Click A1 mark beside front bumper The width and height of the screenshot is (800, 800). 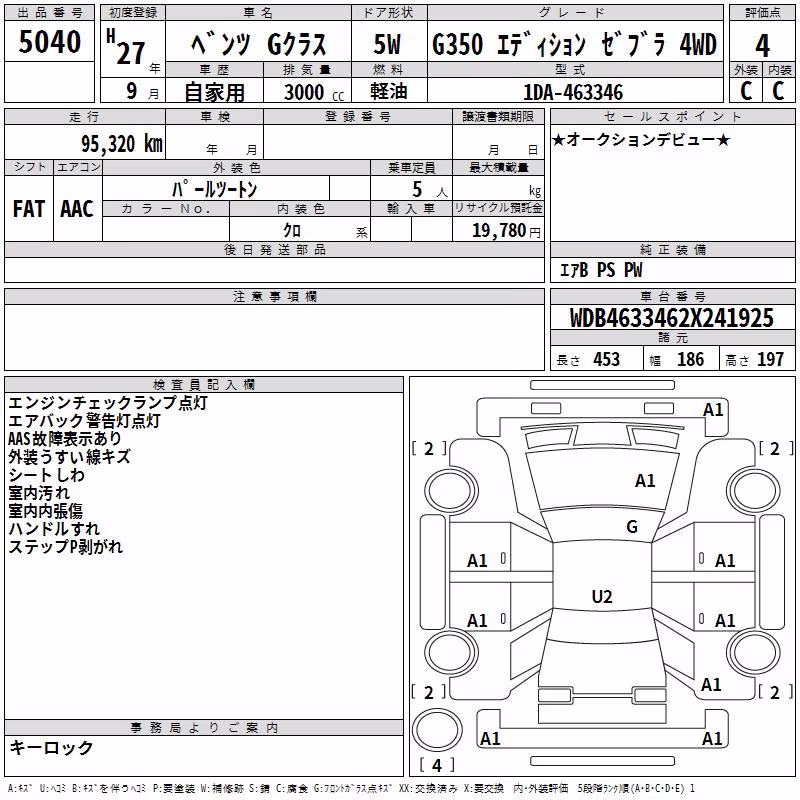(713, 410)
